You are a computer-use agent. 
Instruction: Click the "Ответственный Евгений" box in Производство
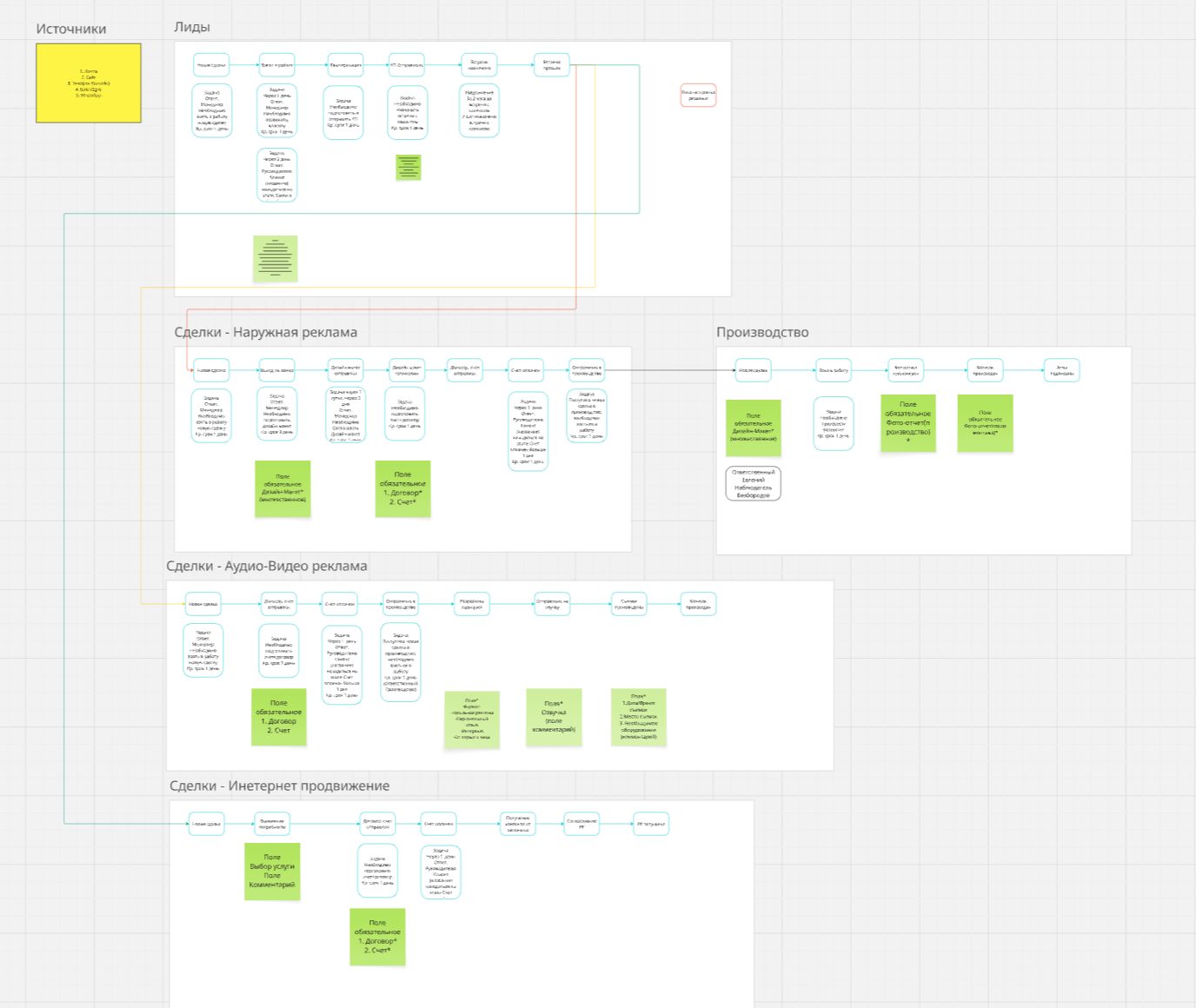(754, 483)
